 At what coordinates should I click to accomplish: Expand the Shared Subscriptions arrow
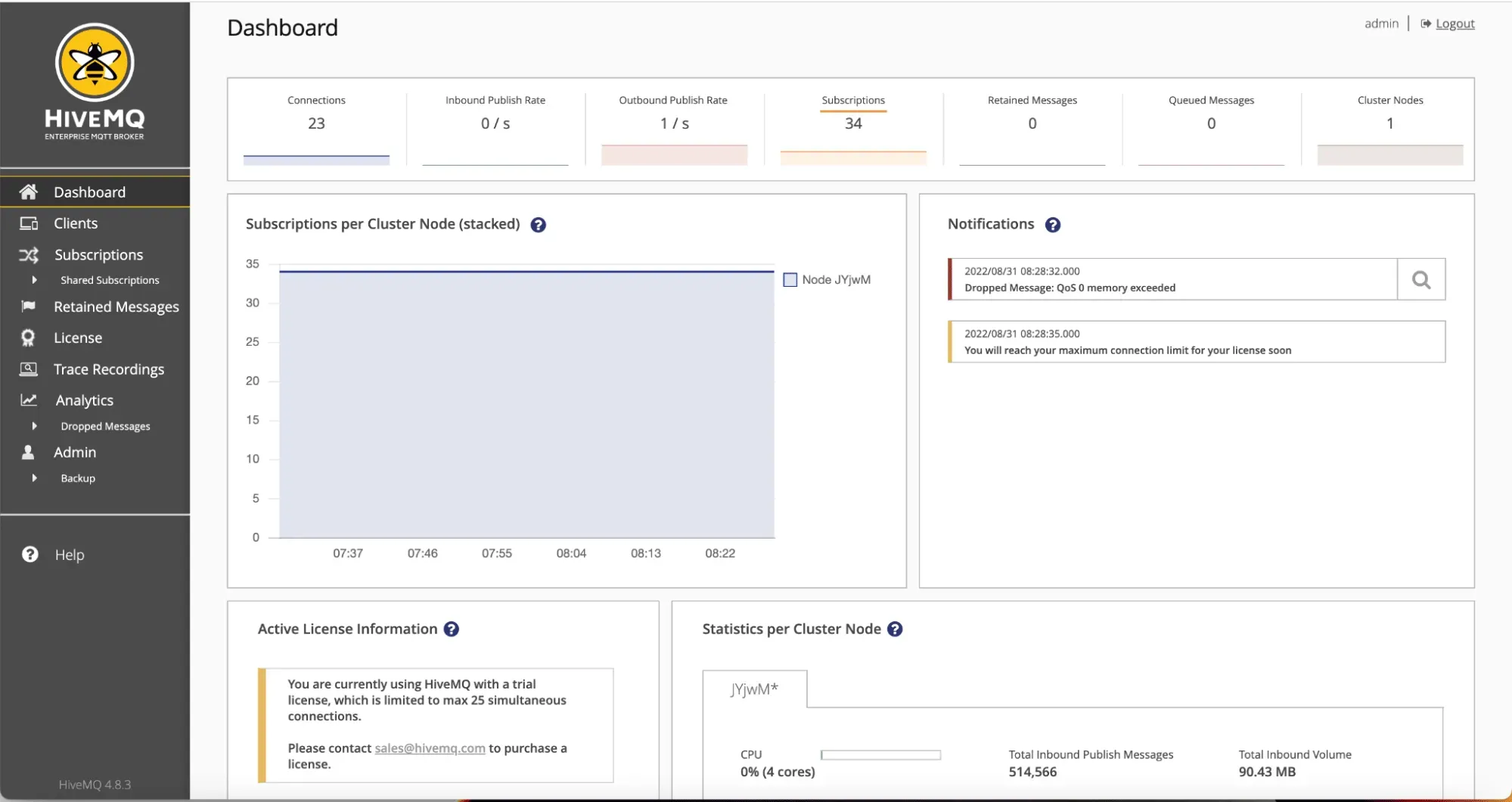coord(34,280)
